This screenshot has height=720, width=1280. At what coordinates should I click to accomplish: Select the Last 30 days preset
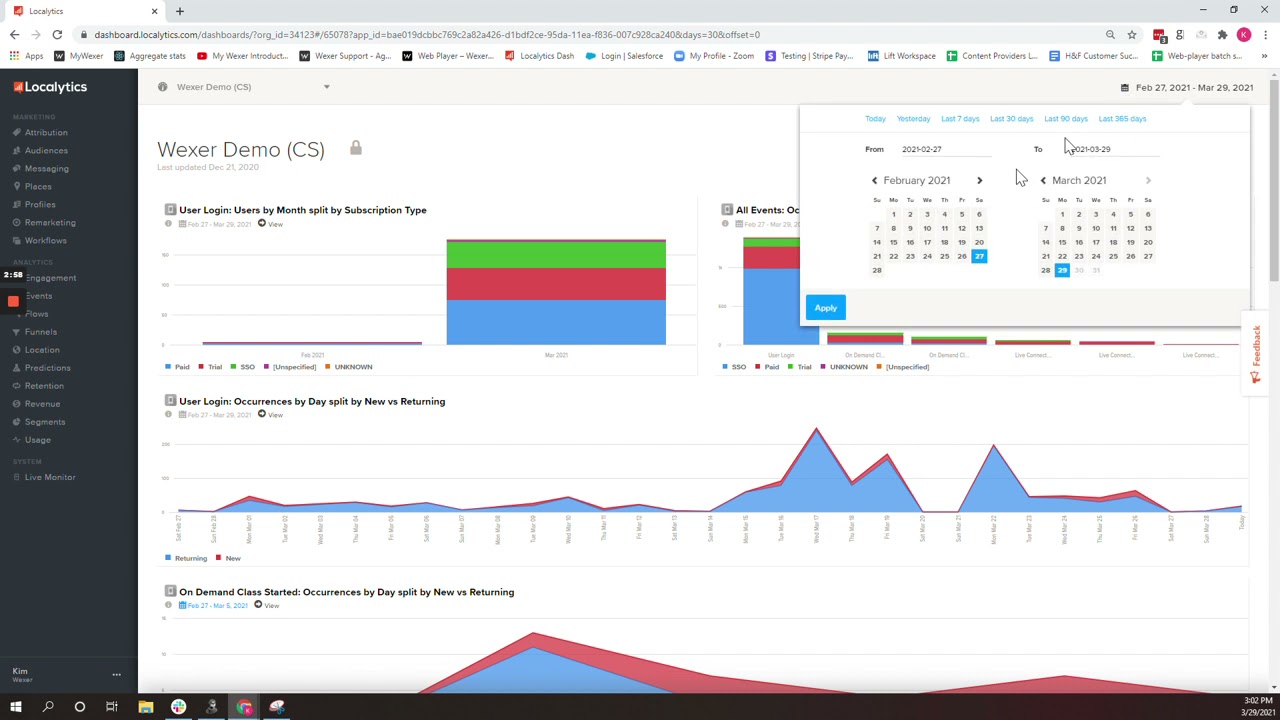pos(1011,119)
